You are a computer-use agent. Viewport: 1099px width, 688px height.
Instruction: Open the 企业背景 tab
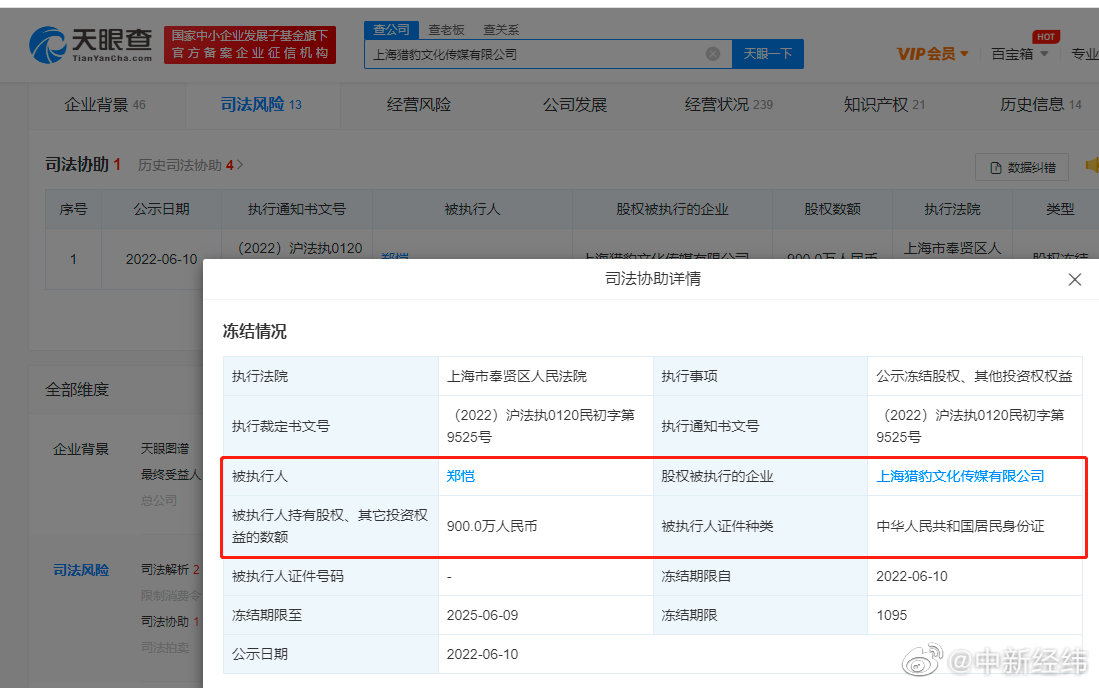coord(105,105)
